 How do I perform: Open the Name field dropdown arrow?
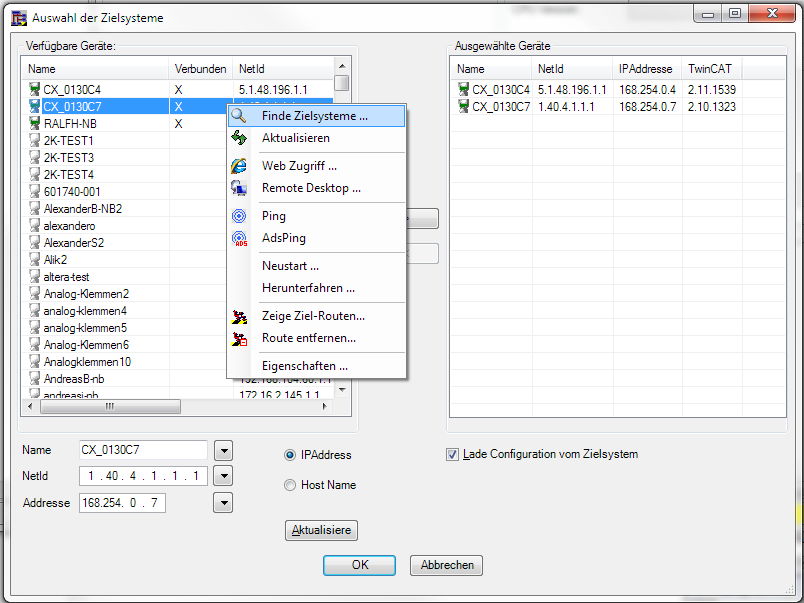point(223,451)
